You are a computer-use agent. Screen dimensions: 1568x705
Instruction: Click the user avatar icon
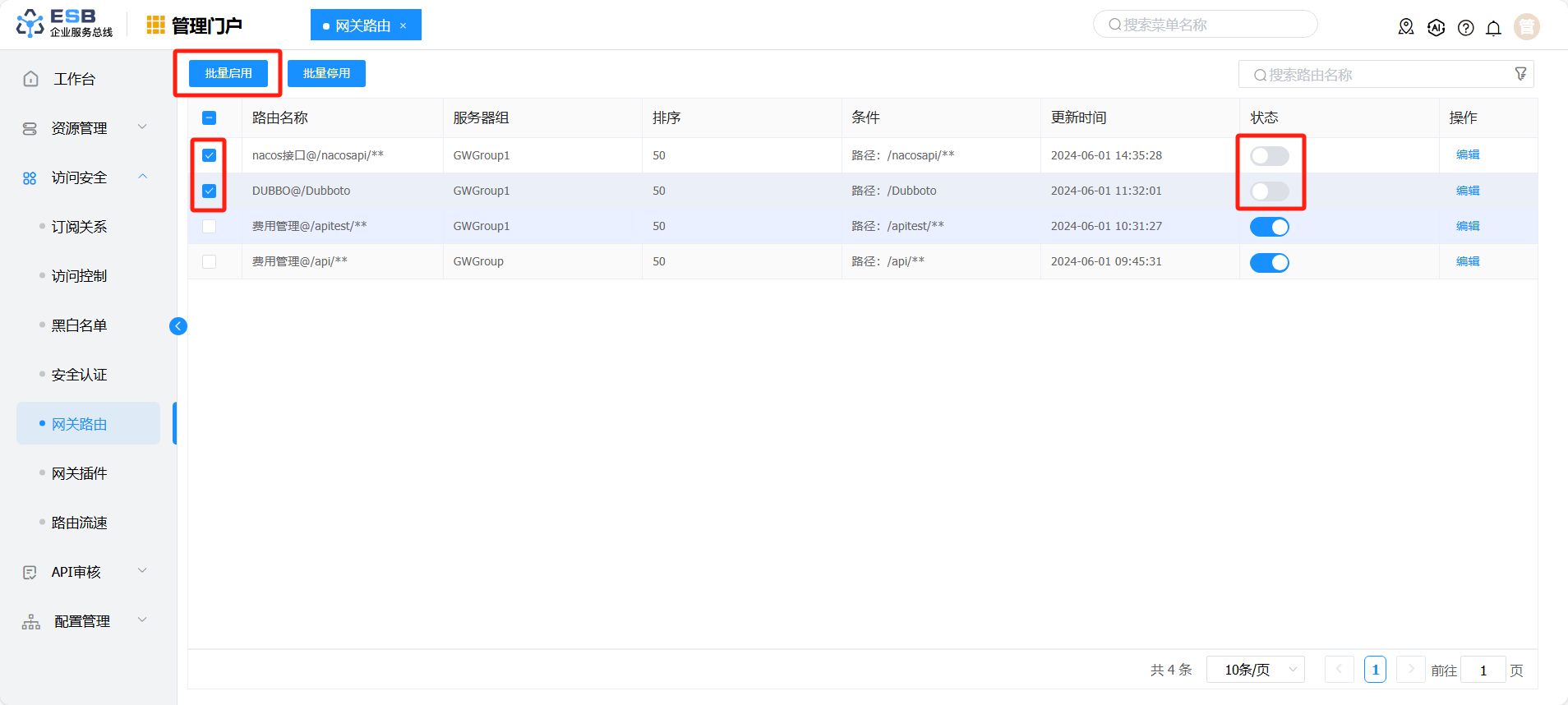point(1526,27)
